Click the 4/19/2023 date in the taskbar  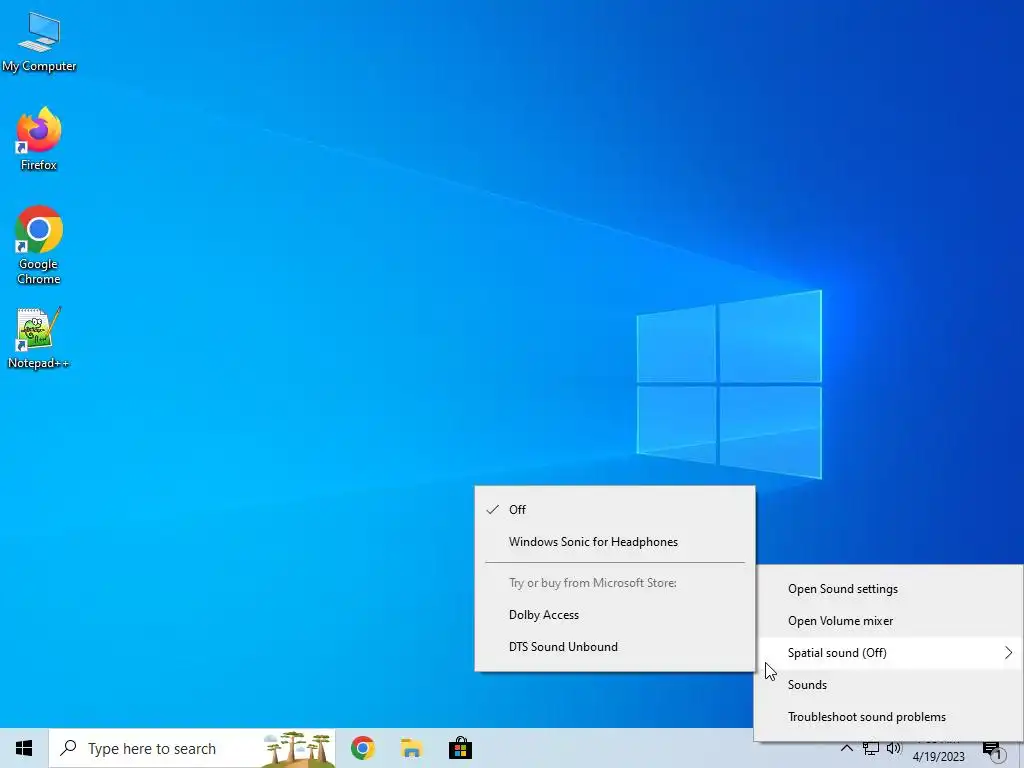click(x=938, y=756)
